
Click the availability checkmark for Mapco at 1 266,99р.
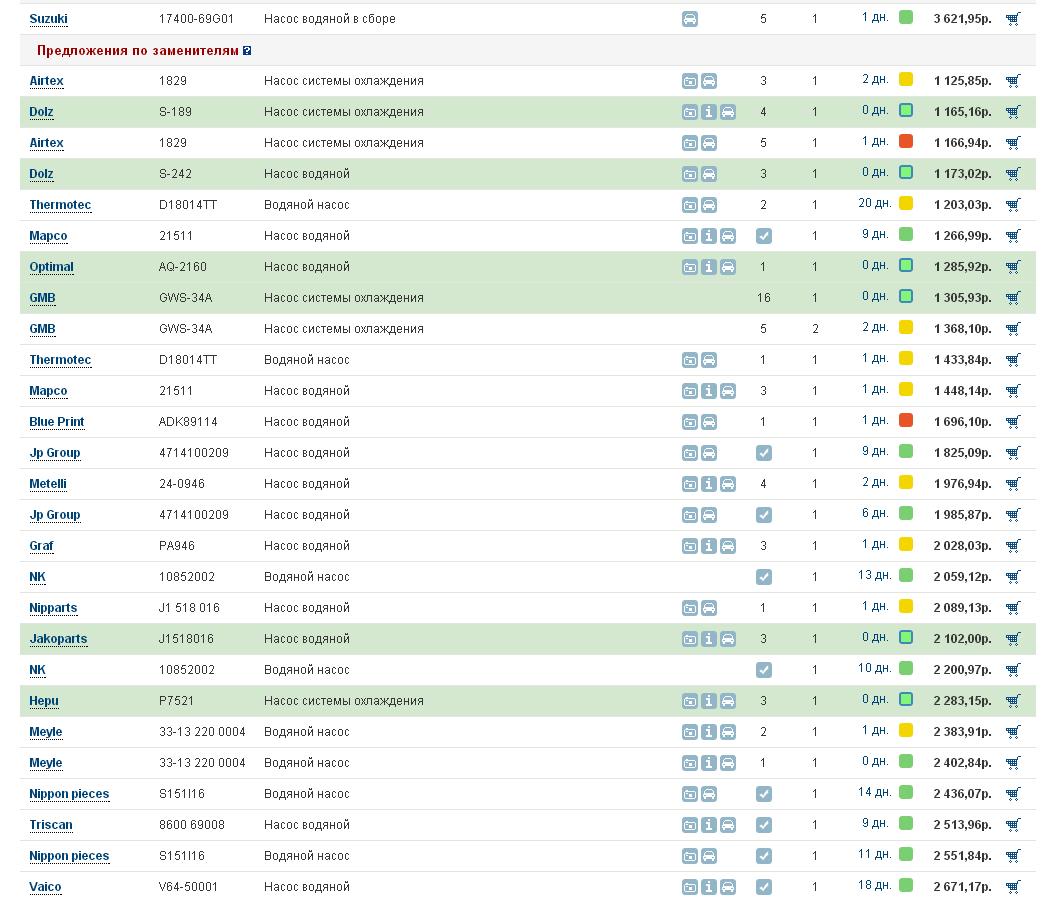pyautogui.click(x=763, y=236)
